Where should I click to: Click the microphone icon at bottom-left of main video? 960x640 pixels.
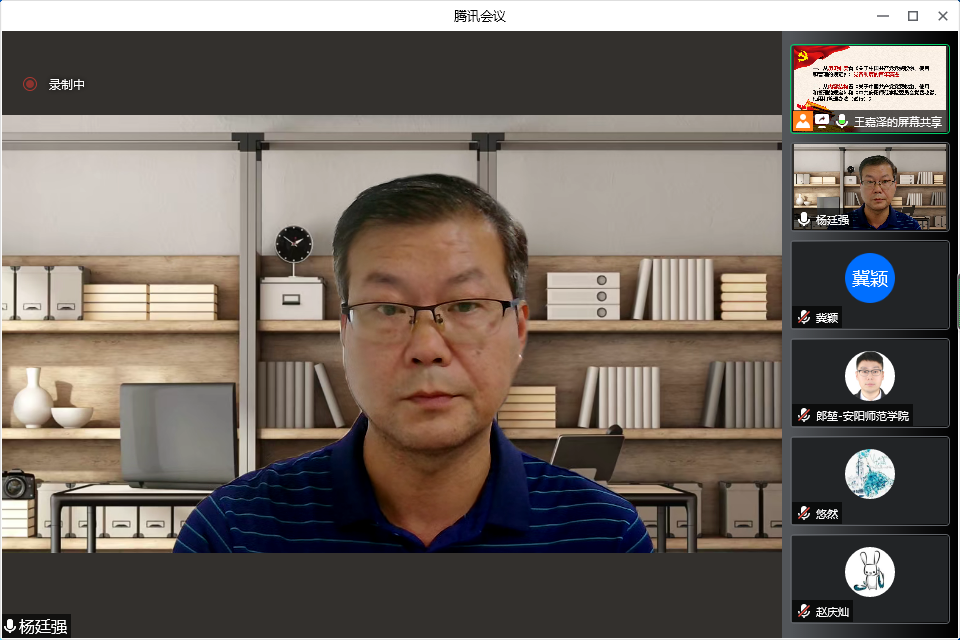click(x=10, y=627)
